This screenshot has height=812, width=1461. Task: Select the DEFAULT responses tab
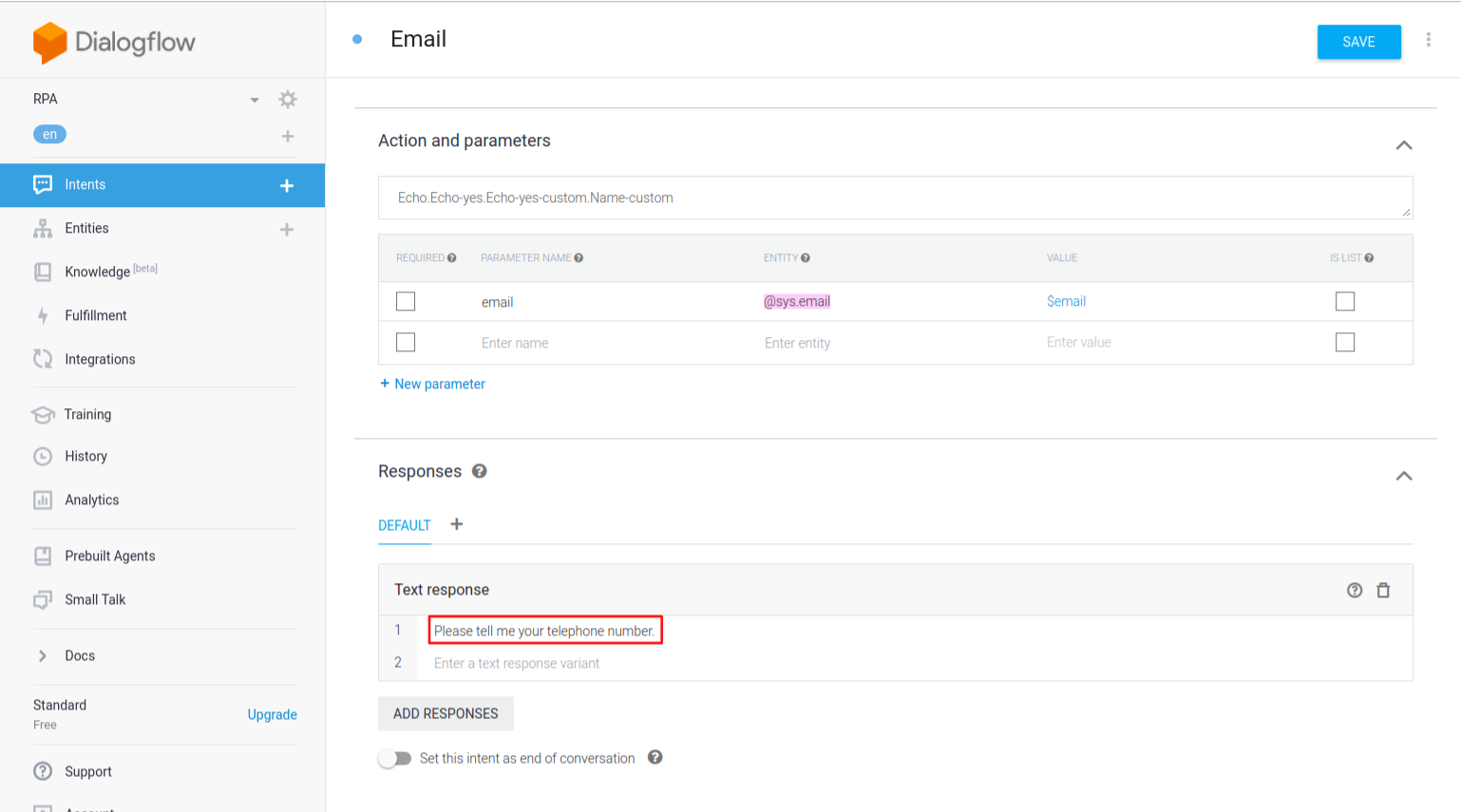[x=405, y=525]
